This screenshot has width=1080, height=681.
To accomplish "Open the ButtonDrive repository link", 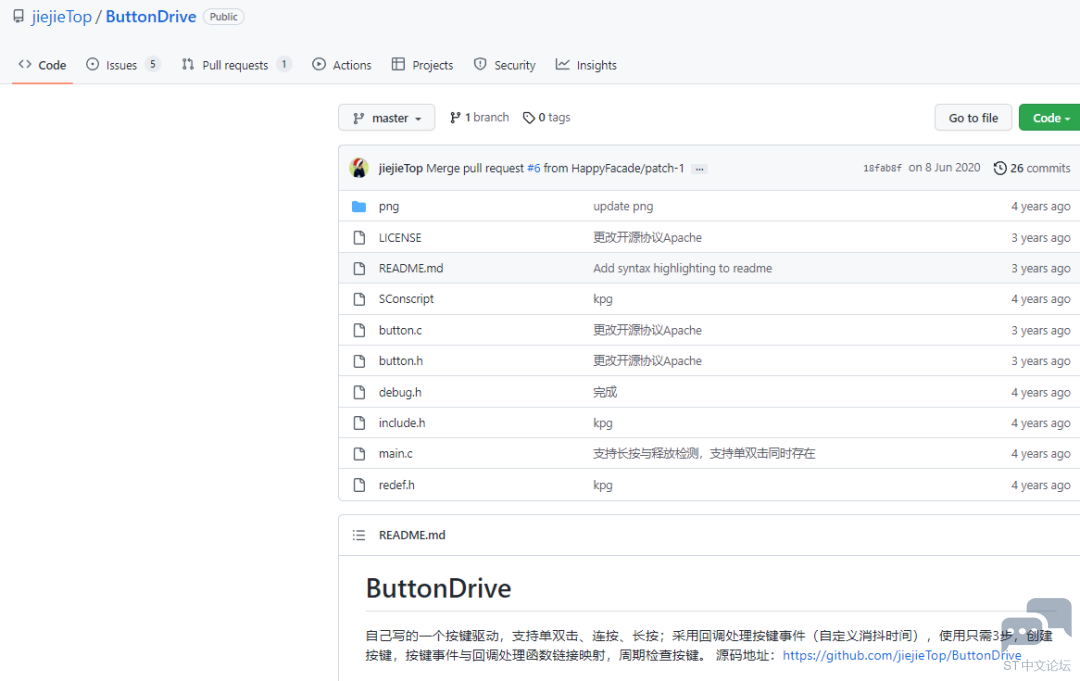I will pos(151,17).
